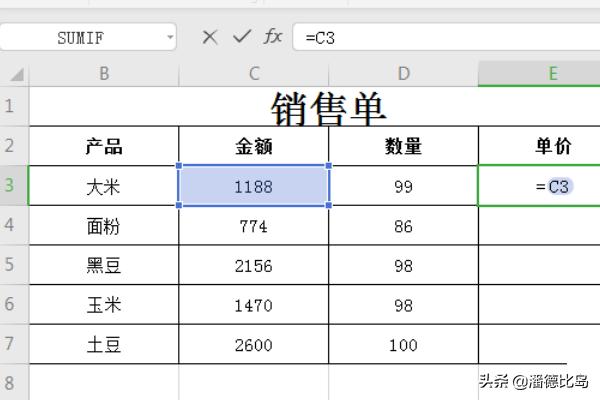Click the 土豆 product cell

(104, 344)
